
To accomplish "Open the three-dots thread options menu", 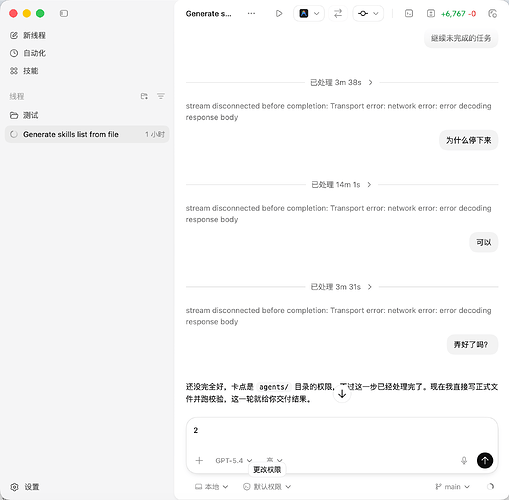I will pyautogui.click(x=251, y=14).
